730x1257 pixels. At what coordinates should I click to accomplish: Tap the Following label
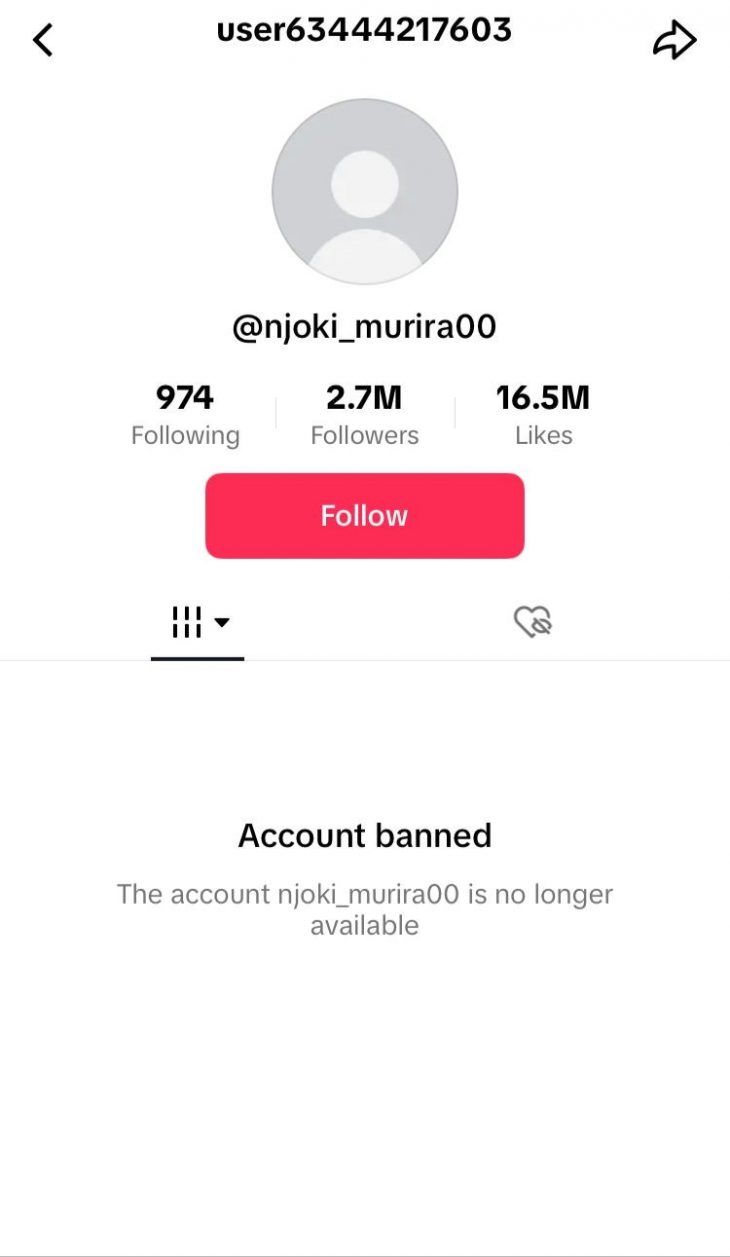[x=185, y=436]
